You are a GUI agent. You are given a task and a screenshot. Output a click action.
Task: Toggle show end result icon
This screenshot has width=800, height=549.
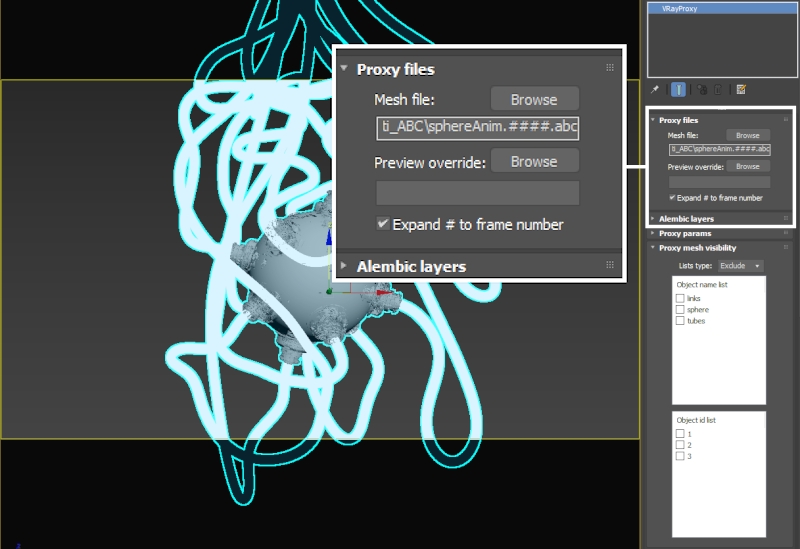[x=679, y=90]
